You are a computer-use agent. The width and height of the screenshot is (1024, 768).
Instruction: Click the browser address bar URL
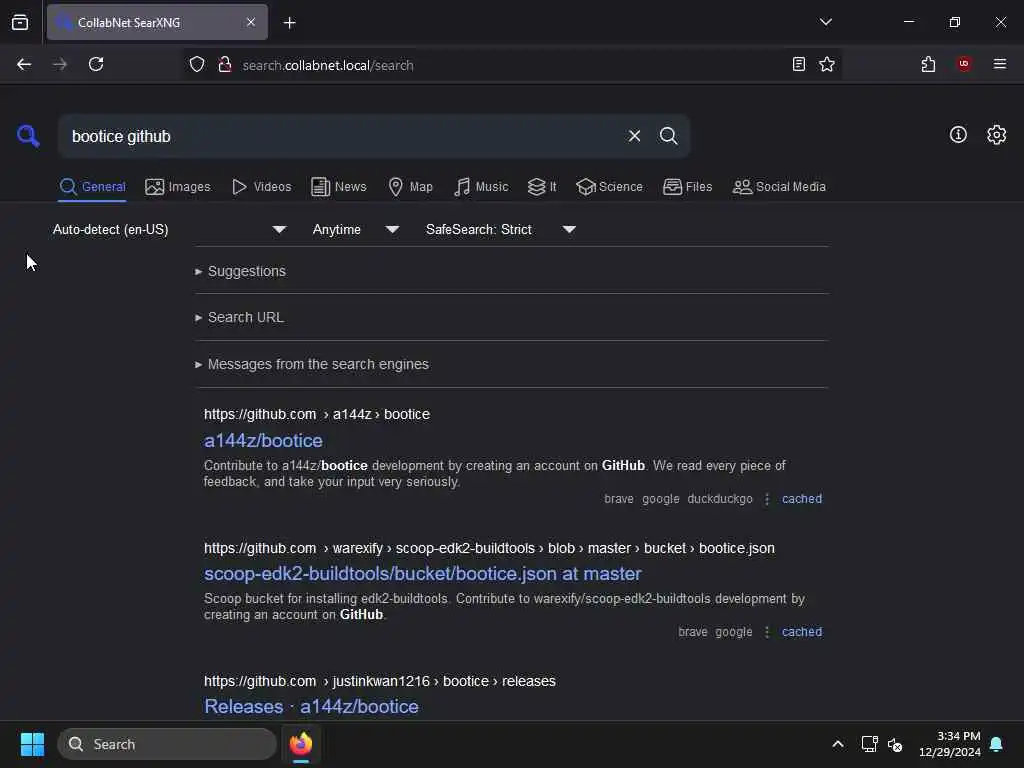[x=328, y=65]
